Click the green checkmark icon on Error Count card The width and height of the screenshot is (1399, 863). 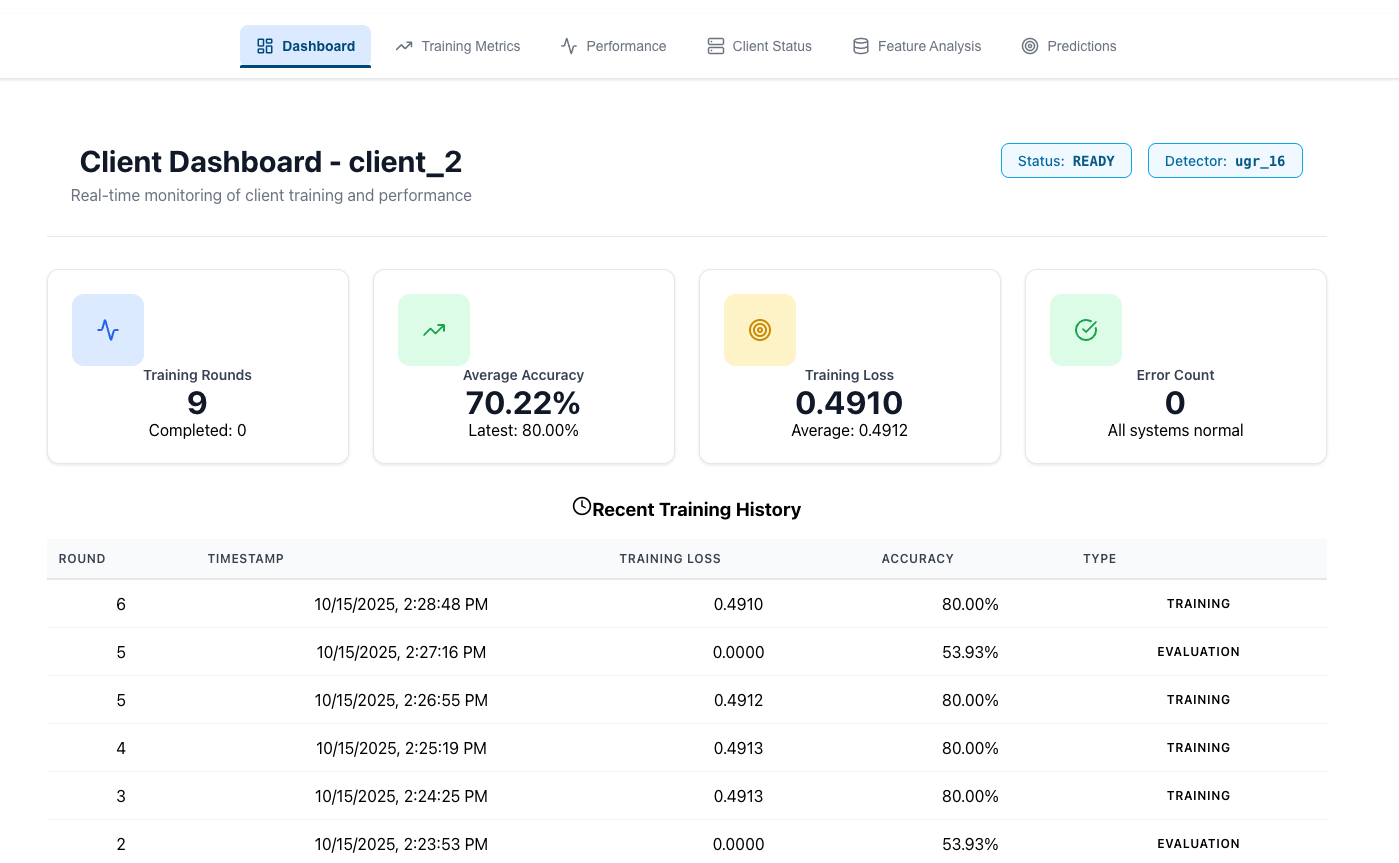[x=1085, y=329]
